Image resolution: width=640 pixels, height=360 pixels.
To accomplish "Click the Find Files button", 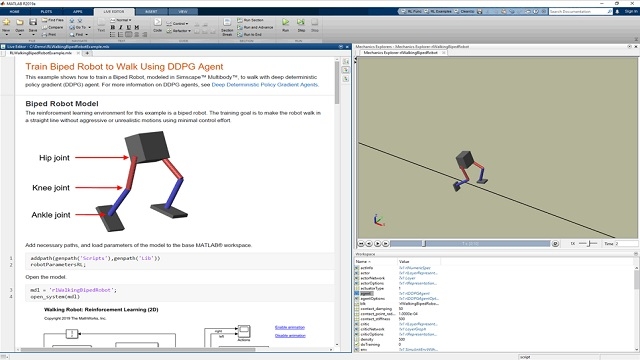I will (53, 20).
